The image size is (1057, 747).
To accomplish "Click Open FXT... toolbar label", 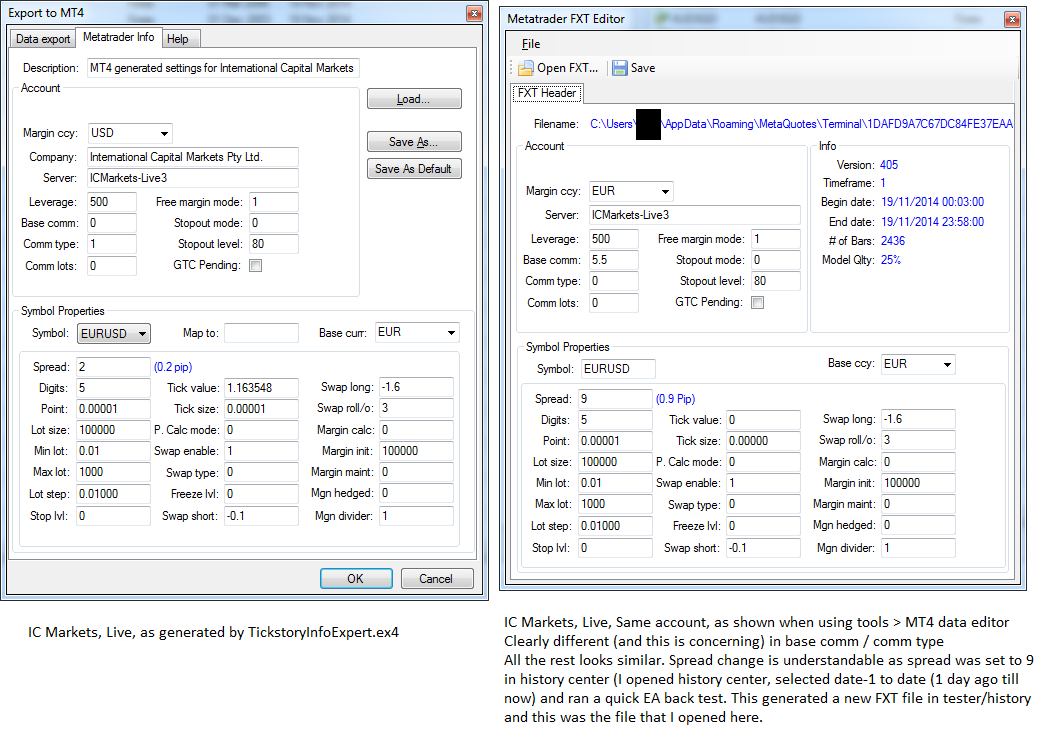I will [x=568, y=68].
